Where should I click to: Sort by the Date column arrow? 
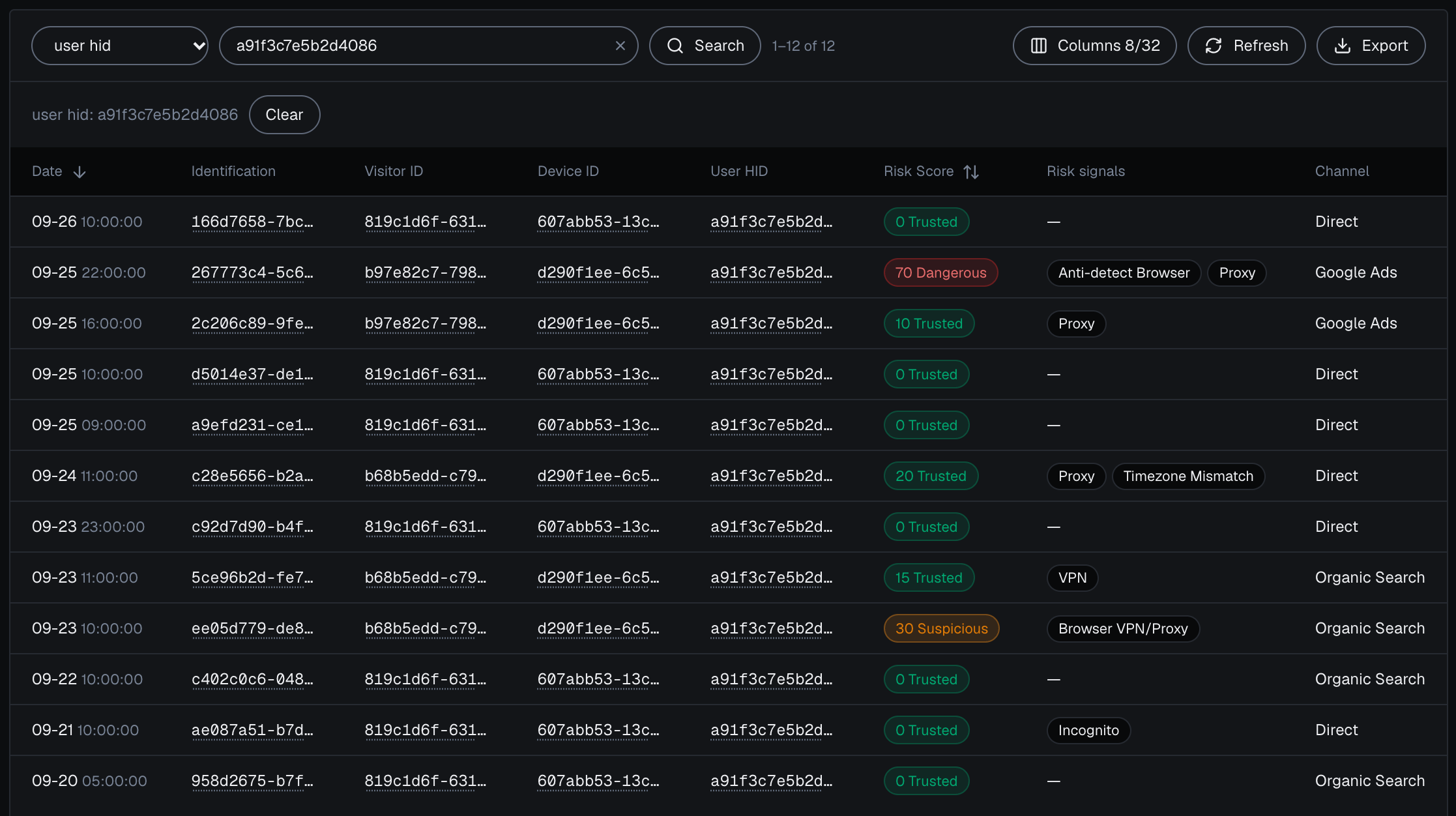coord(80,171)
